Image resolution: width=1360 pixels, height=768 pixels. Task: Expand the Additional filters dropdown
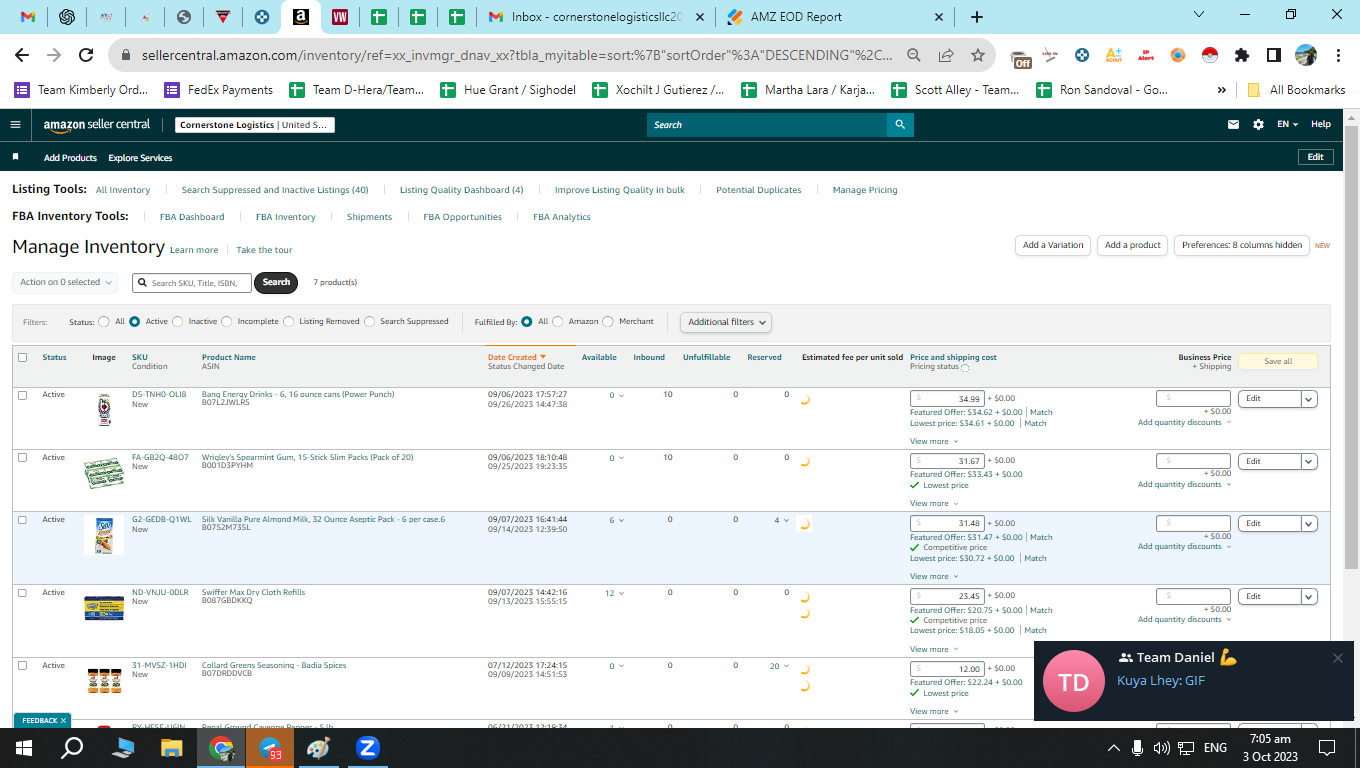pos(726,322)
